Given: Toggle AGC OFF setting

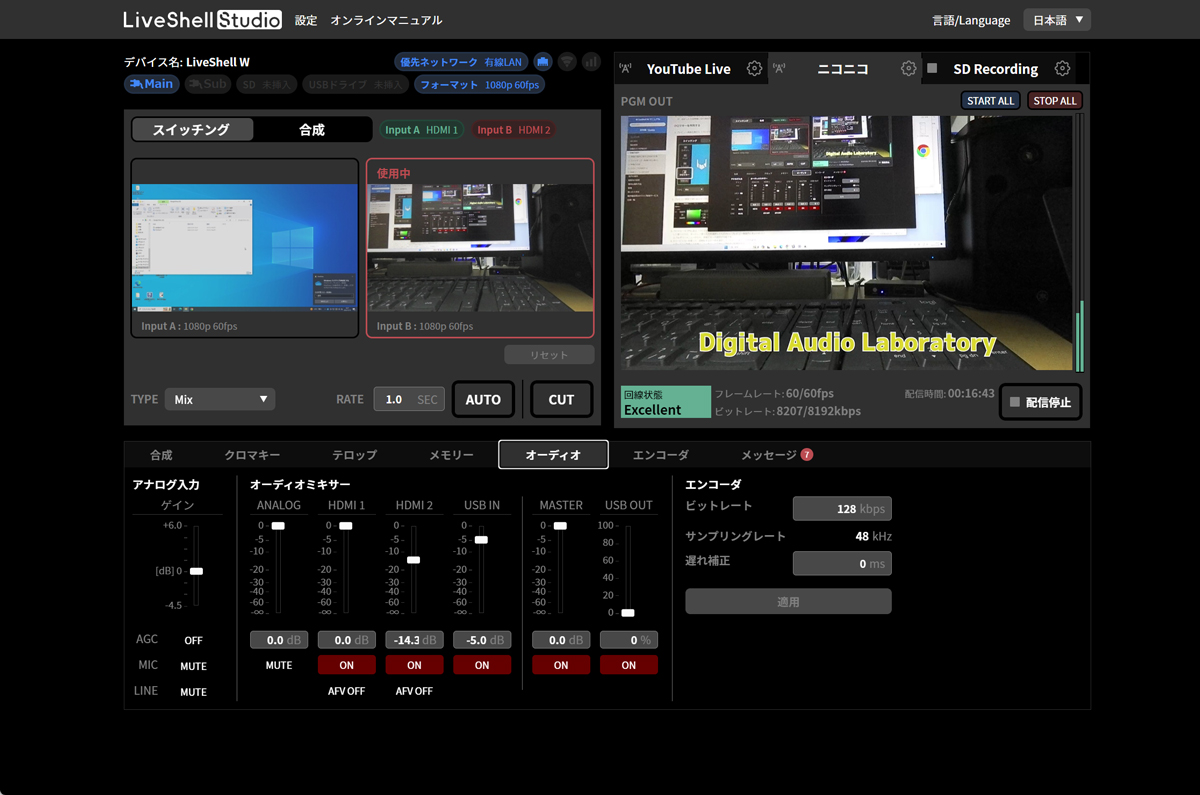Looking at the screenshot, I should click(x=193, y=640).
